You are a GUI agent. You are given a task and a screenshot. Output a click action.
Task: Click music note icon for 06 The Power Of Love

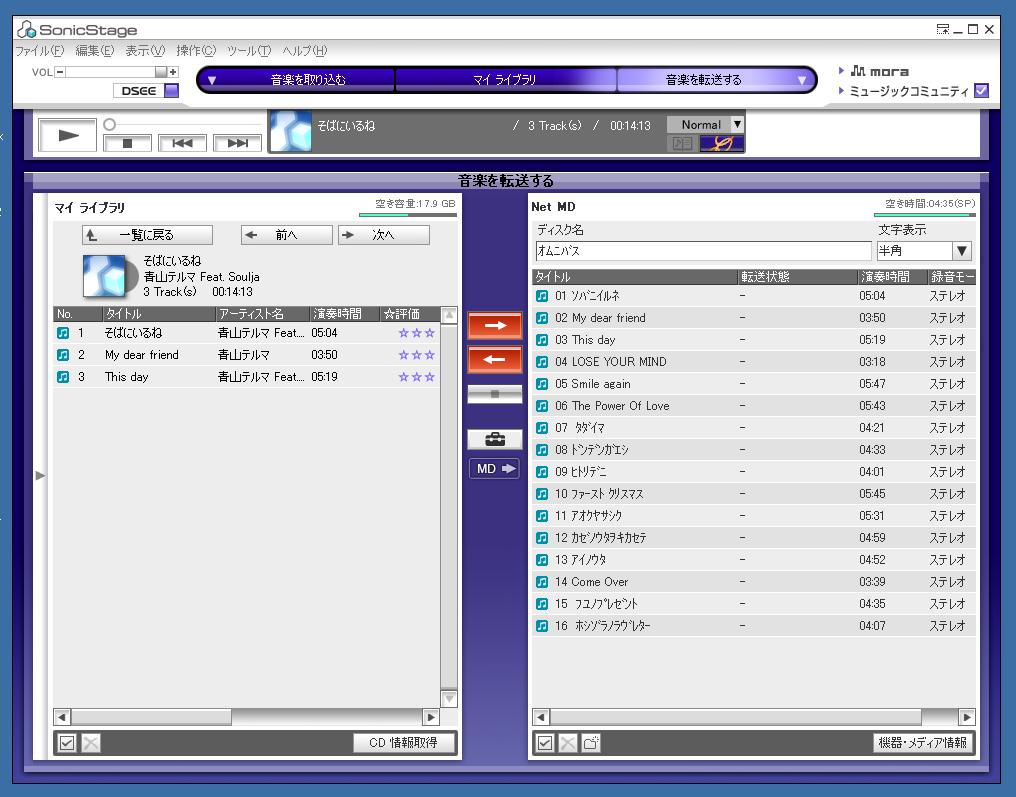[542, 406]
